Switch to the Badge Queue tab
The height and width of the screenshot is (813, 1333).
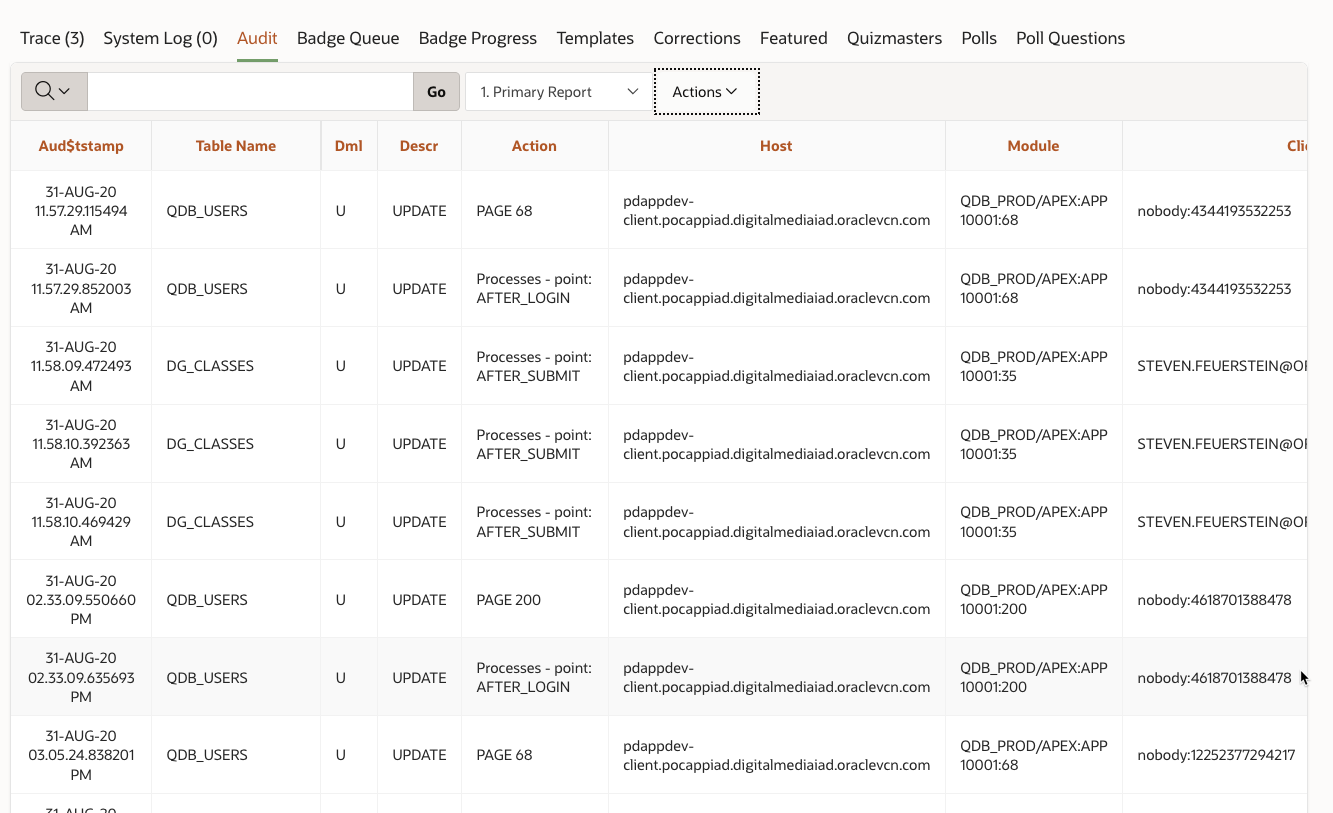coord(347,38)
